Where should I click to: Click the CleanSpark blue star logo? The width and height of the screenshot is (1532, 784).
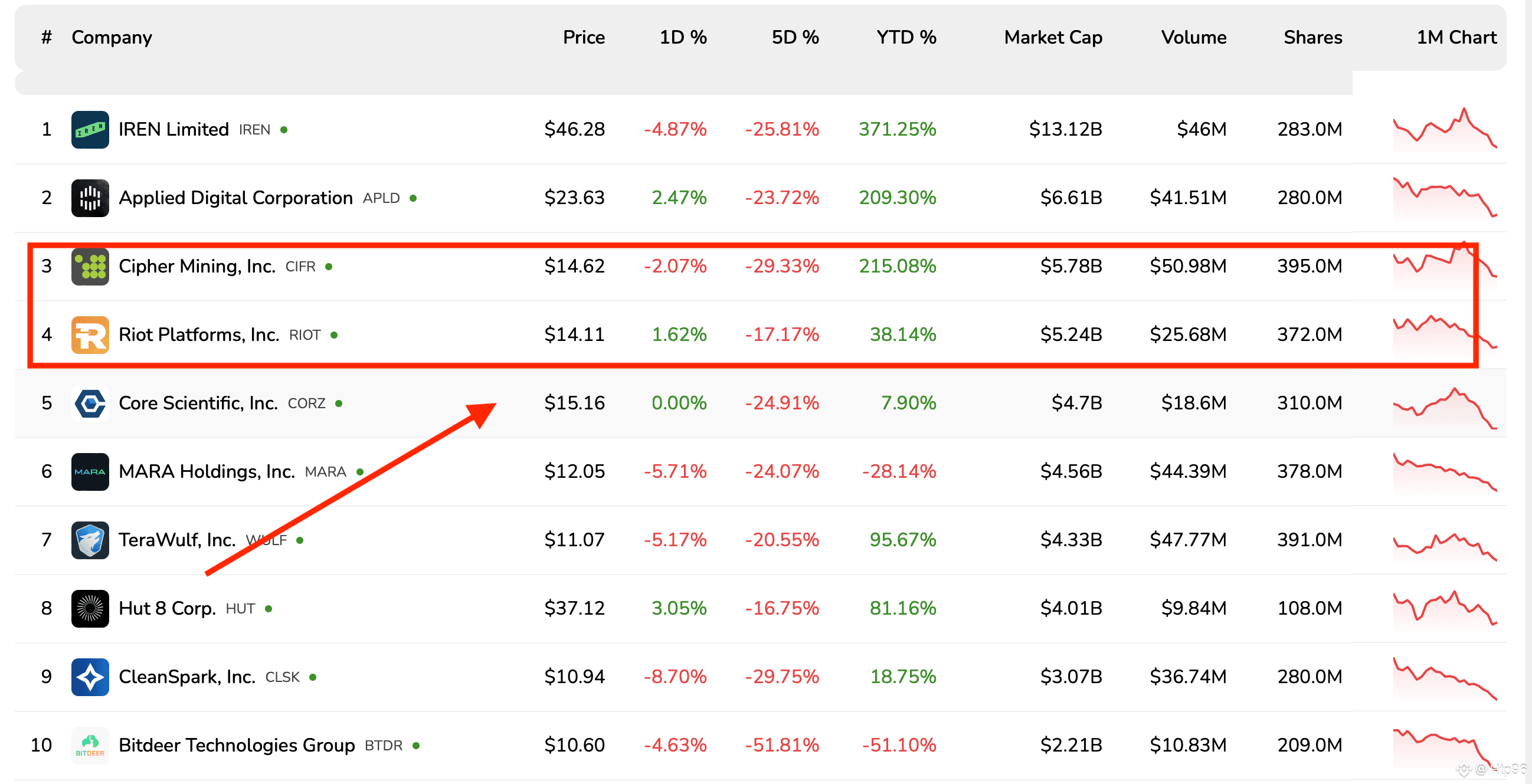click(90, 677)
